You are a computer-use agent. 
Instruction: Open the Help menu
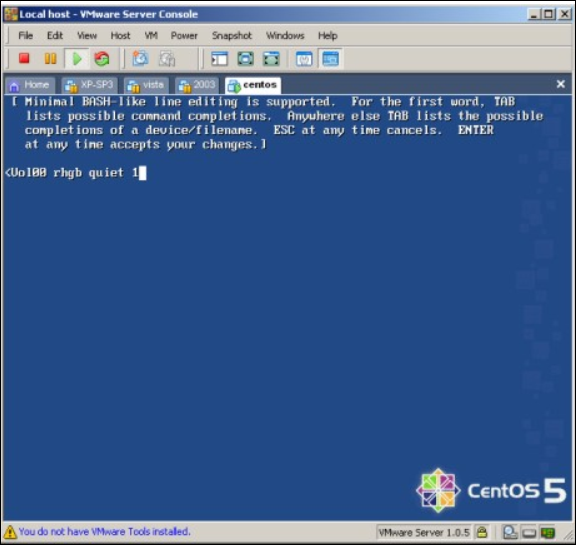point(328,36)
